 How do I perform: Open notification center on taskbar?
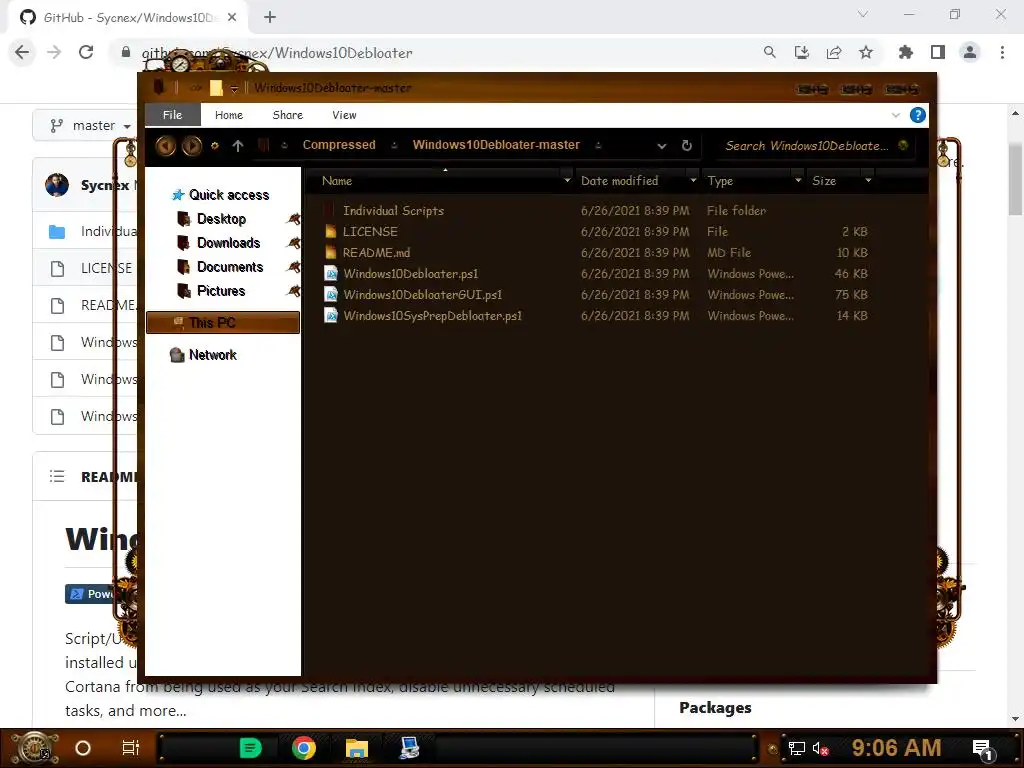(x=983, y=749)
